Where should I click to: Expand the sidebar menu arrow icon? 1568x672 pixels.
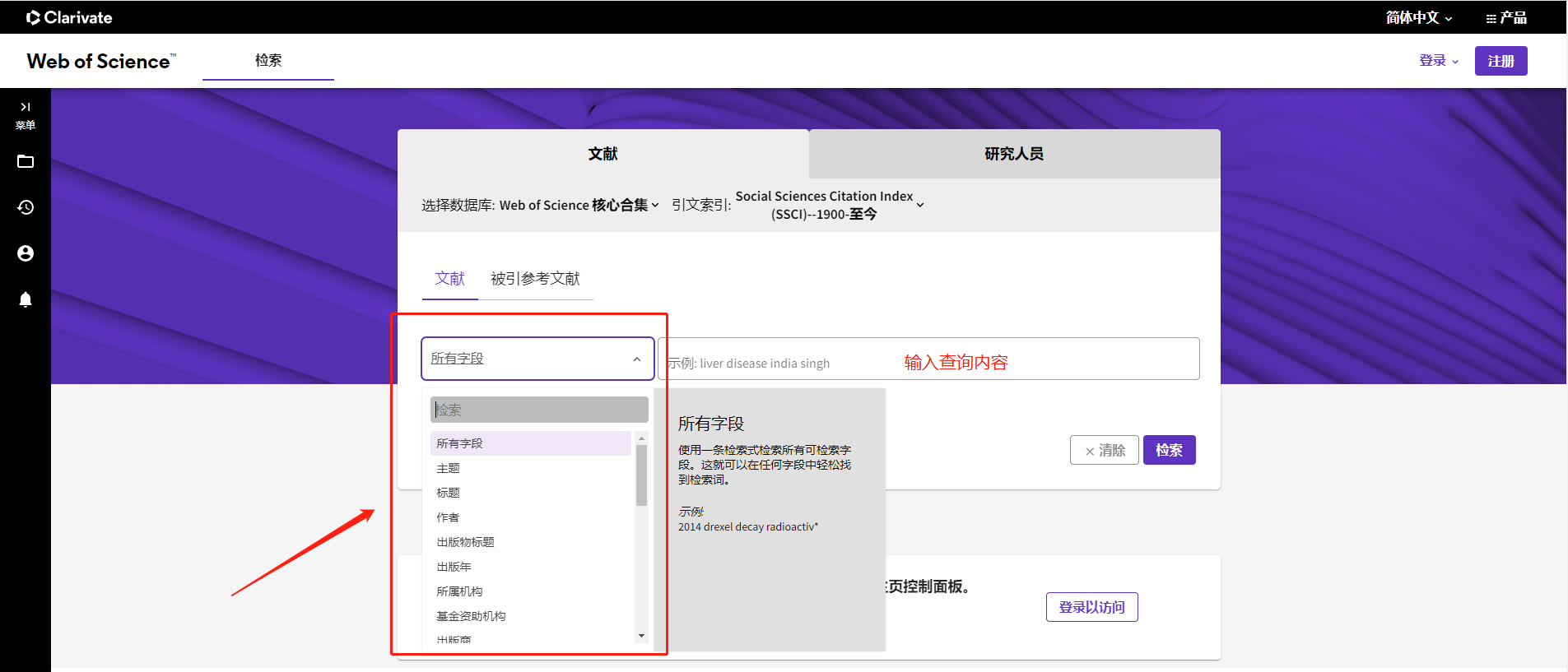(x=26, y=107)
